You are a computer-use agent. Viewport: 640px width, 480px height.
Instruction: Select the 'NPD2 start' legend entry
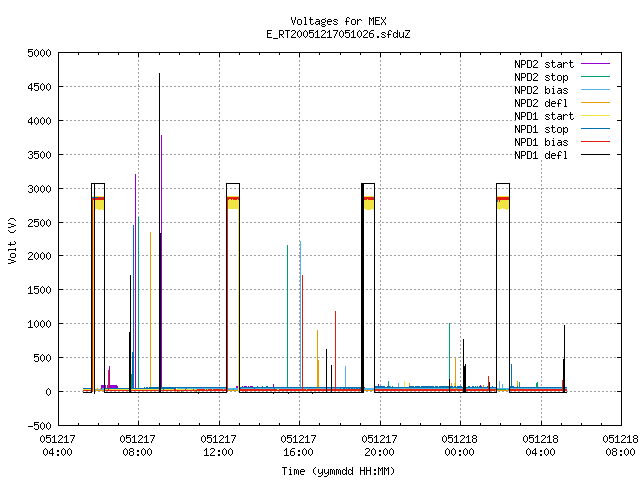[544, 64]
